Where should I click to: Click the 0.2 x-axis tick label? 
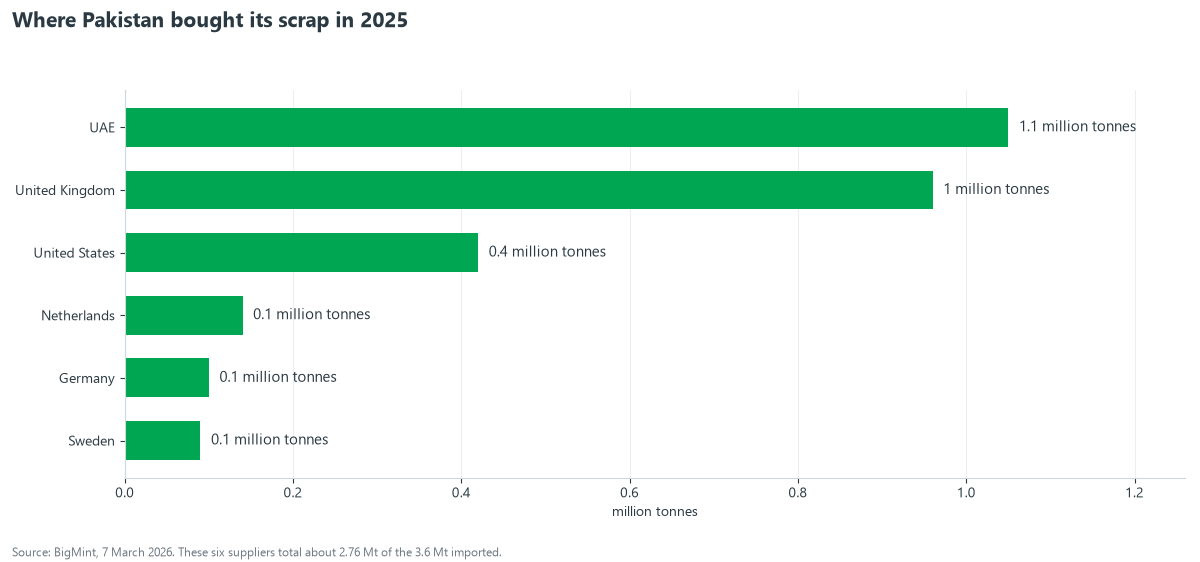(293, 493)
